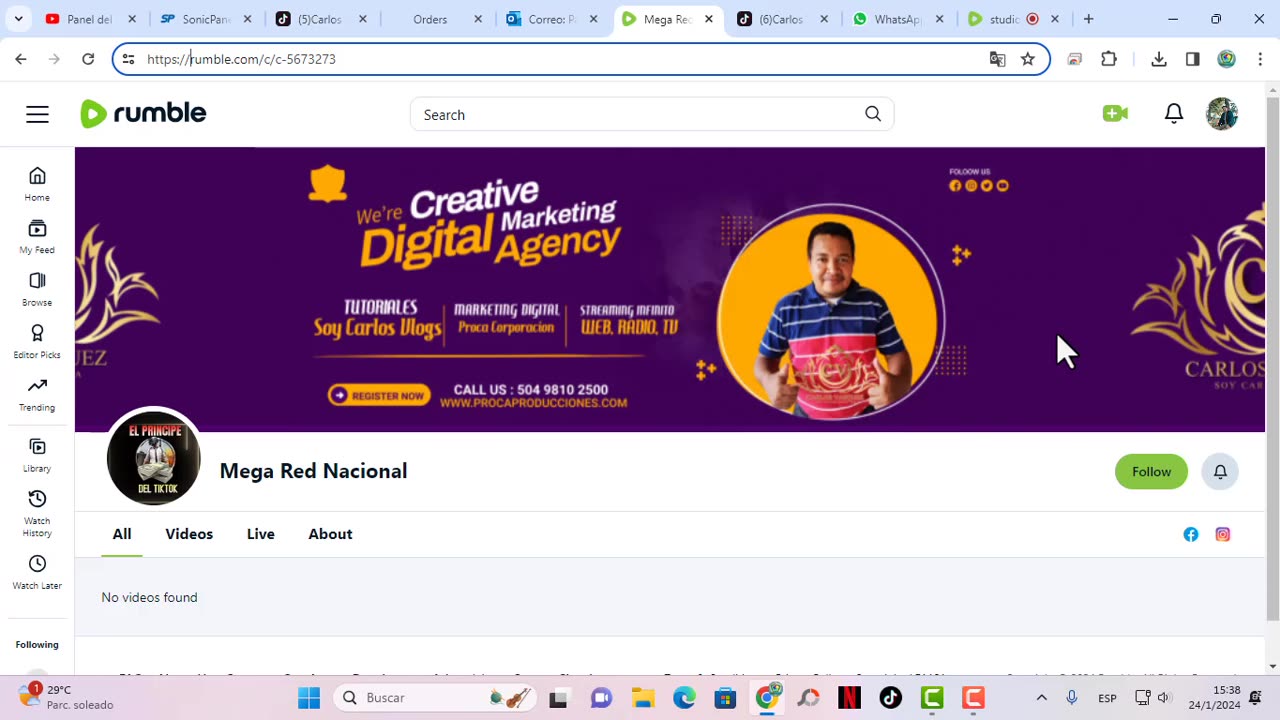Open Netflix from the taskbar
The width and height of the screenshot is (1280, 720).
tap(849, 698)
